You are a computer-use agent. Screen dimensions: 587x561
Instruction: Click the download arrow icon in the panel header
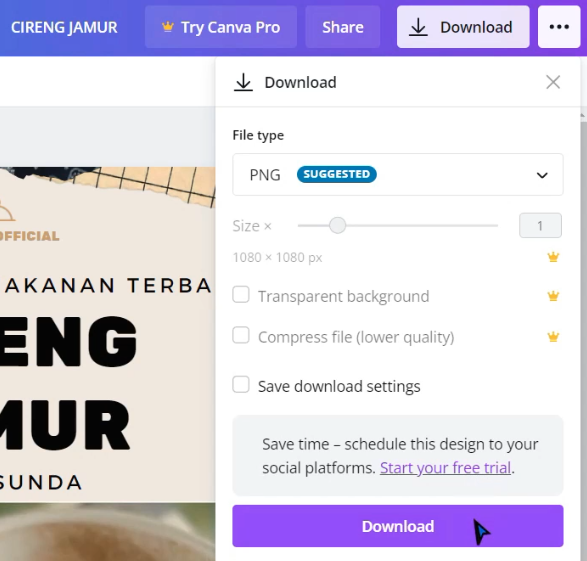pyautogui.click(x=243, y=82)
